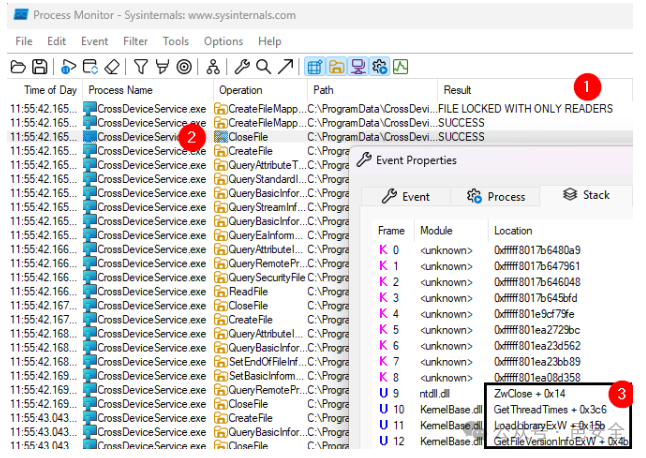Open the Help menu
The width and height of the screenshot is (646, 458).
click(x=269, y=41)
